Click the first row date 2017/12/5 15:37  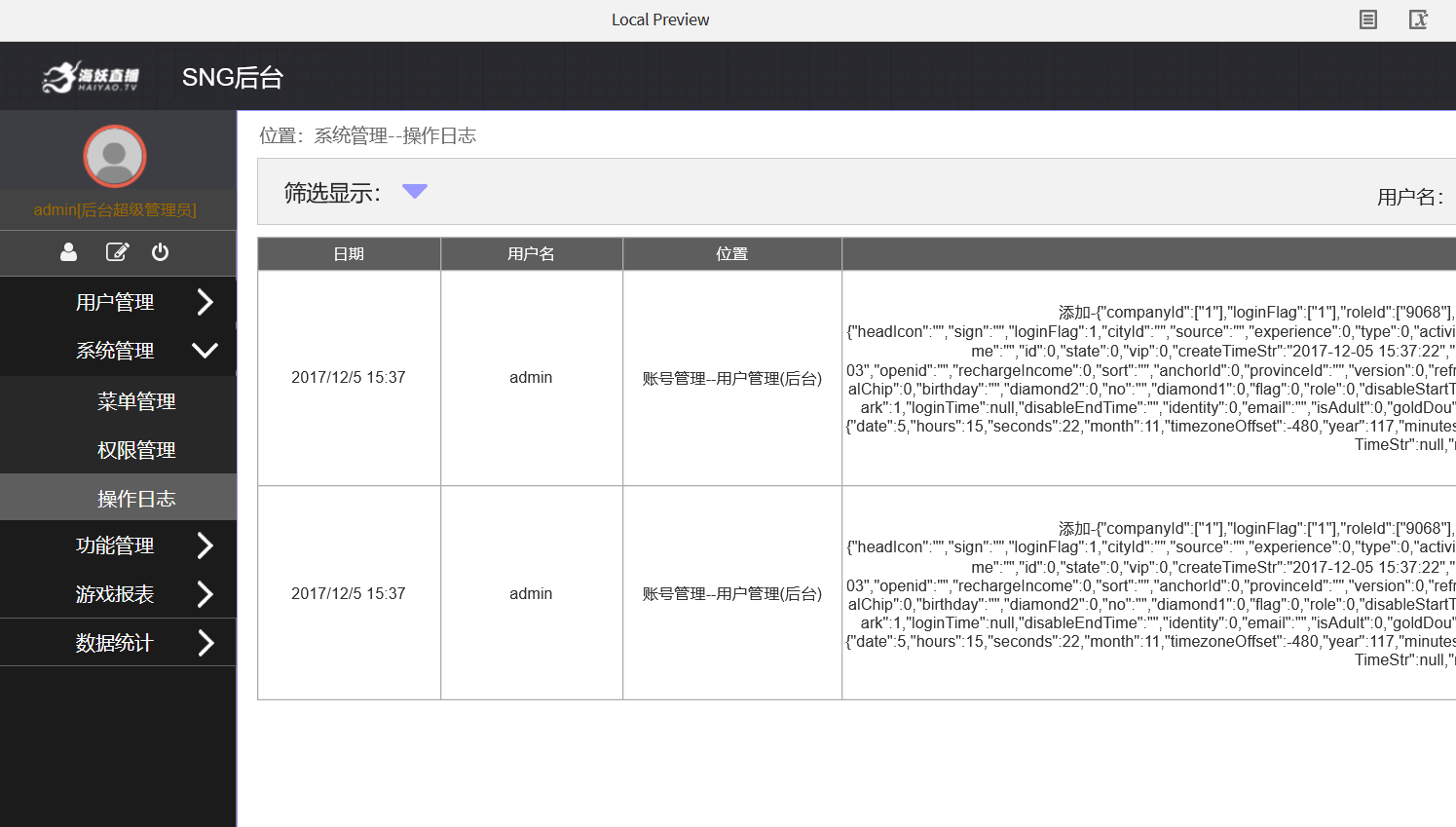[349, 378]
